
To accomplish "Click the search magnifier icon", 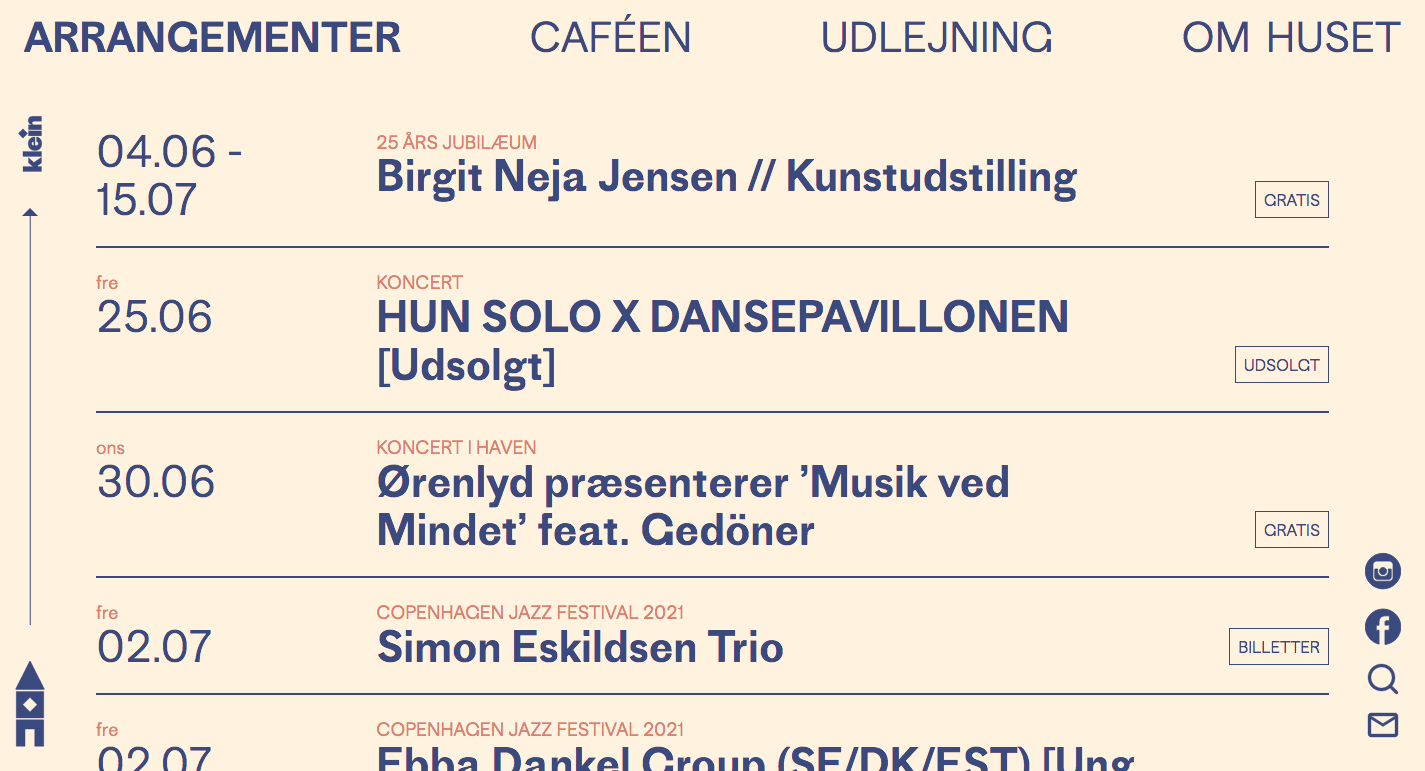I will click(1382, 680).
